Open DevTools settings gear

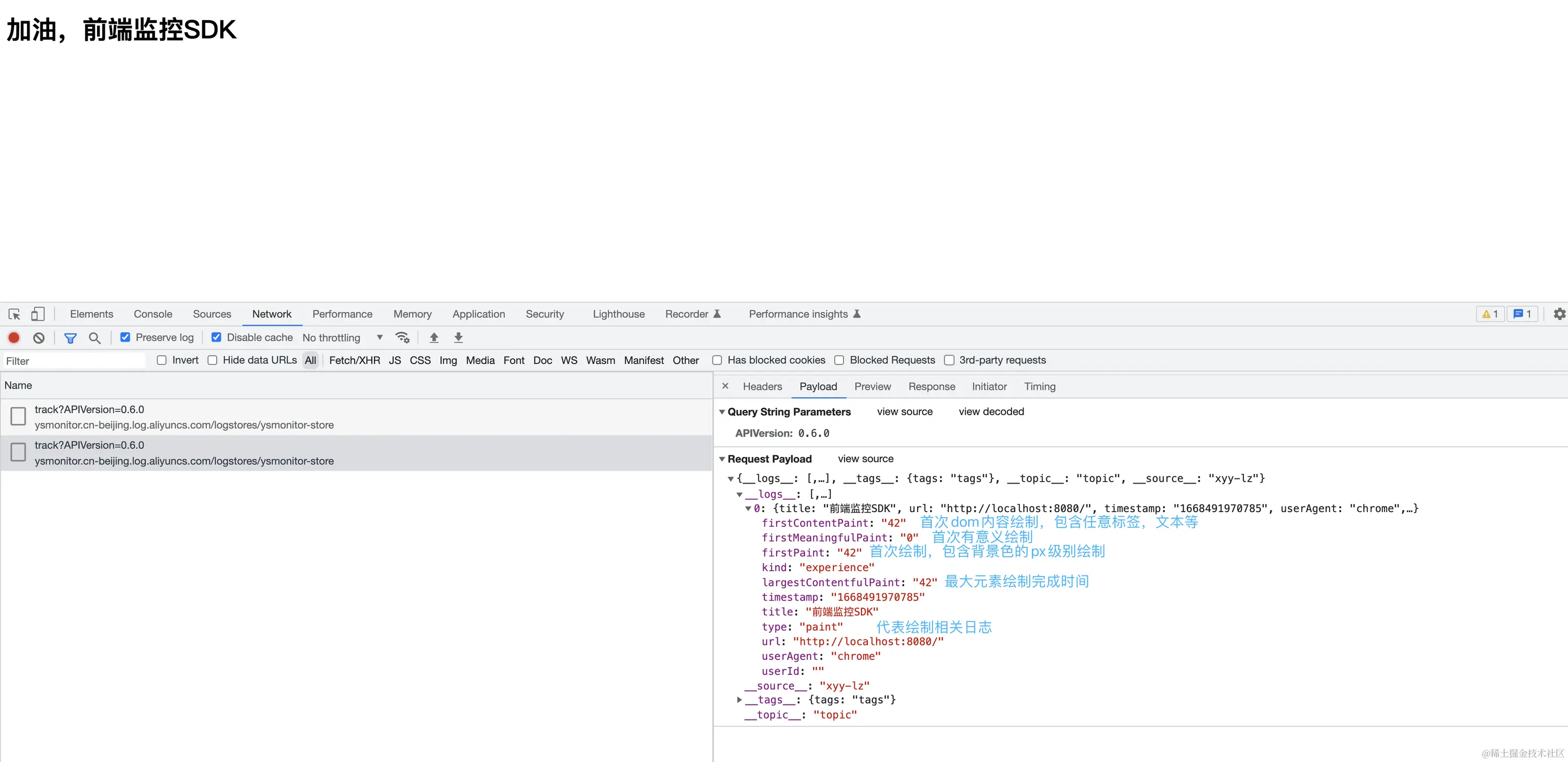1559,314
